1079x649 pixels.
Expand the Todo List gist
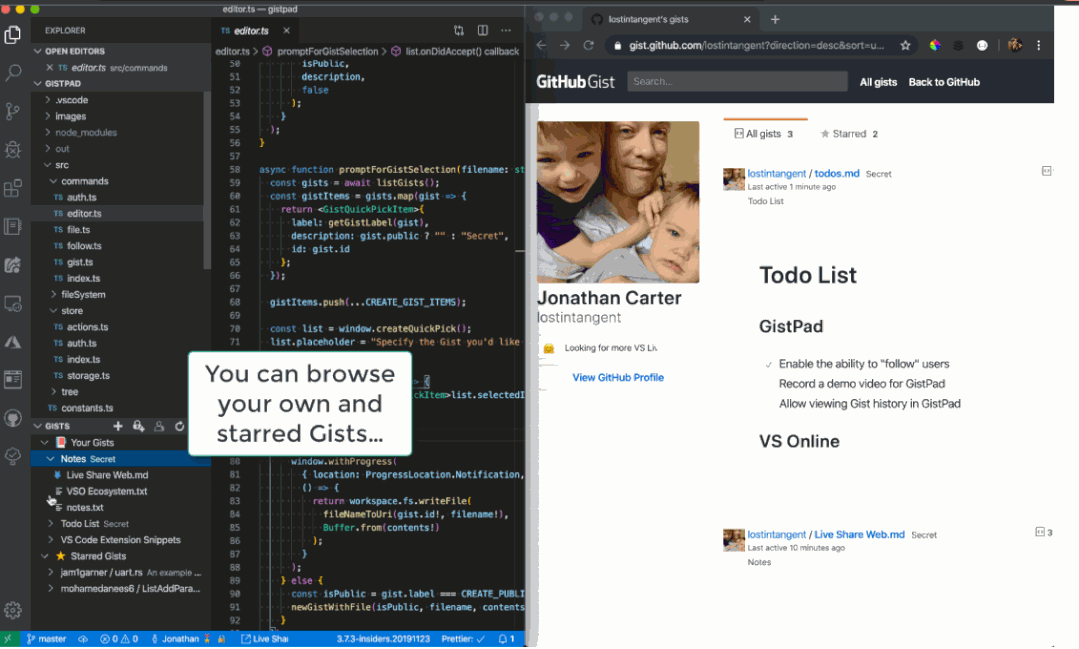[x=79, y=523]
